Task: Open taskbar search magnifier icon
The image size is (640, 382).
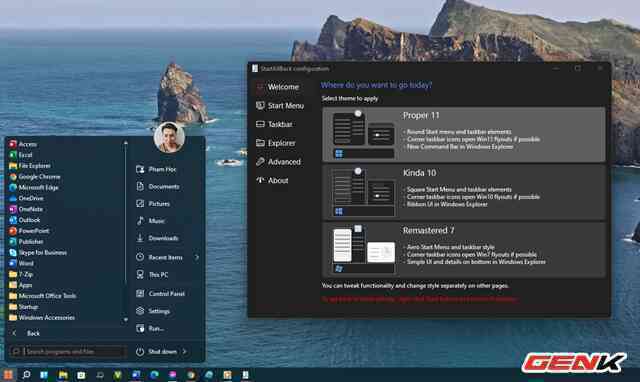Action: [x=26, y=375]
